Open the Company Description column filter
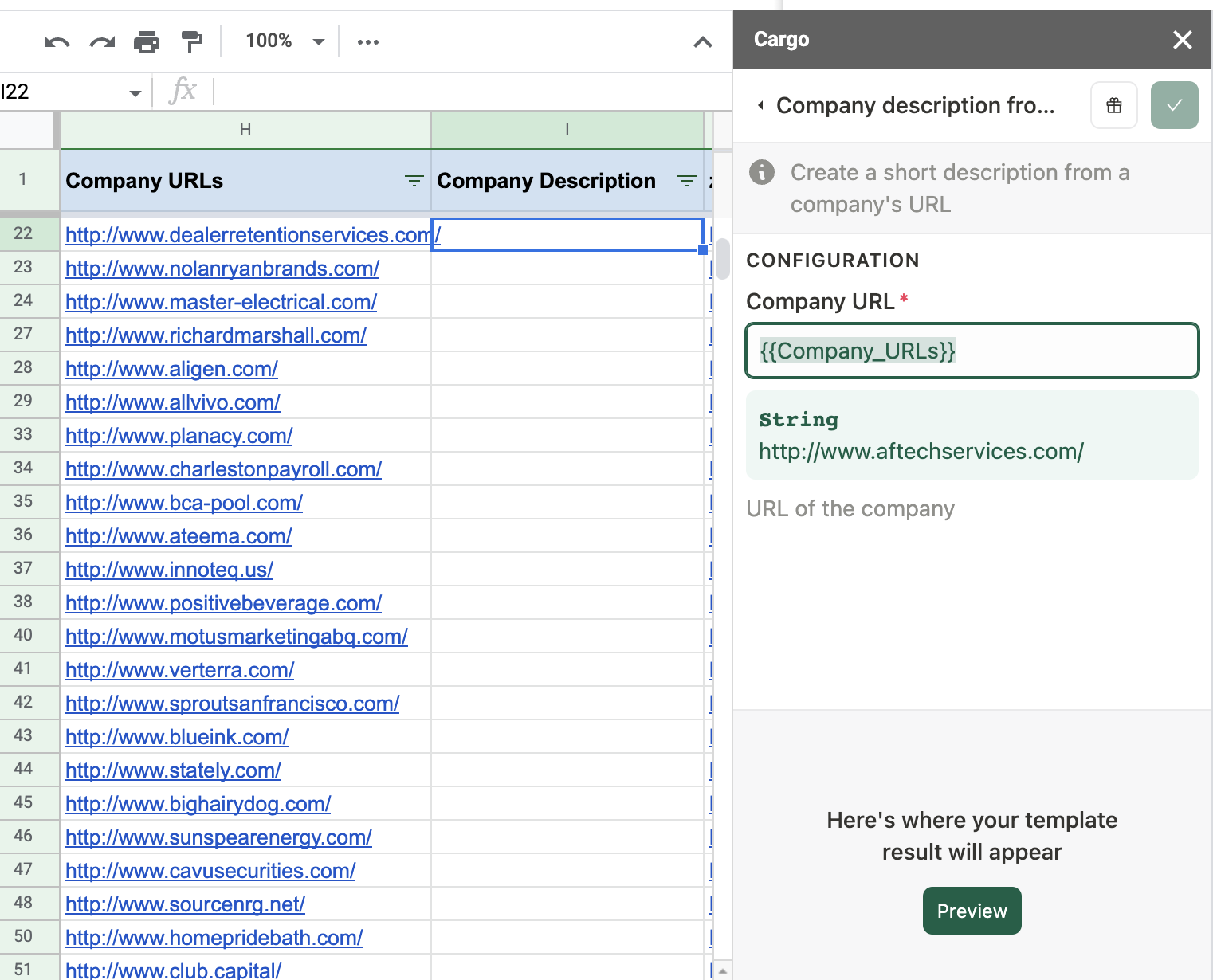1213x980 pixels. point(686,181)
